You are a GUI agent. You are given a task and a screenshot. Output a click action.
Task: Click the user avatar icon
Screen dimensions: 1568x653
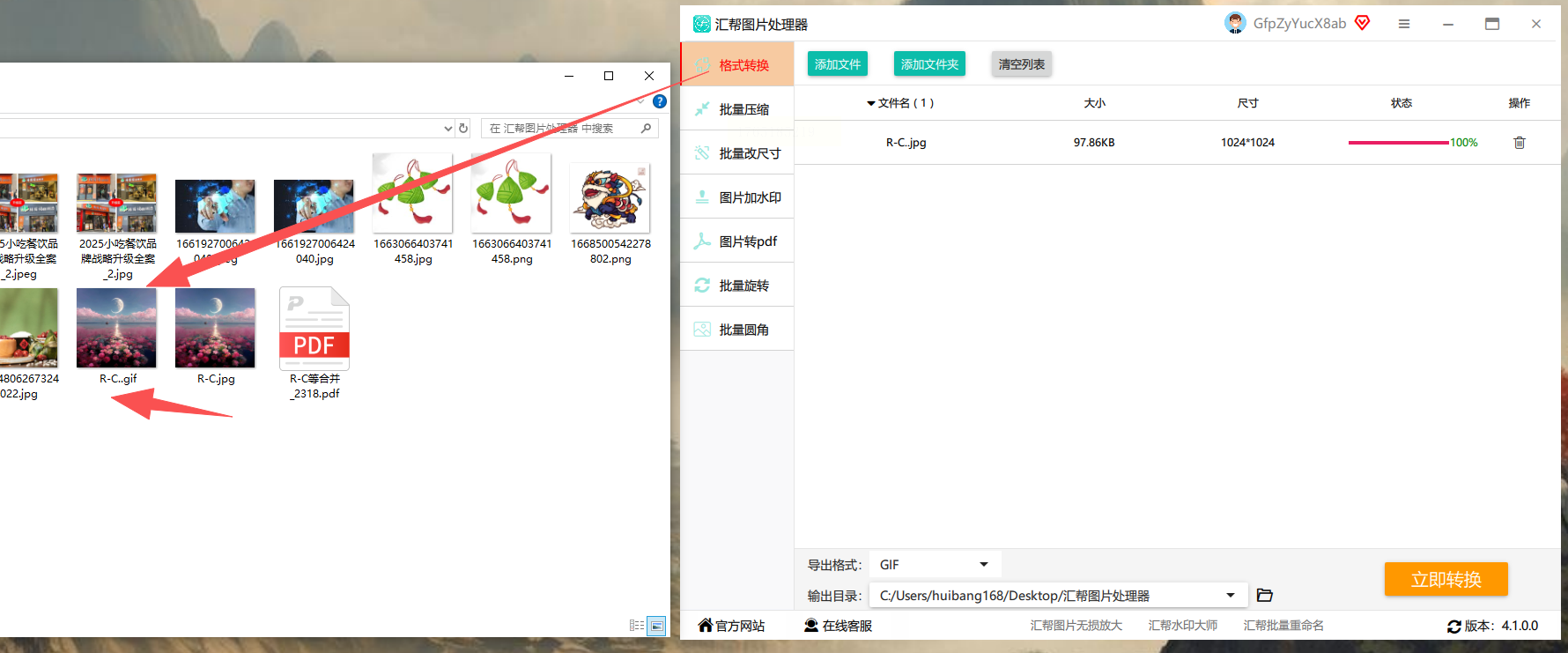pos(1235,24)
